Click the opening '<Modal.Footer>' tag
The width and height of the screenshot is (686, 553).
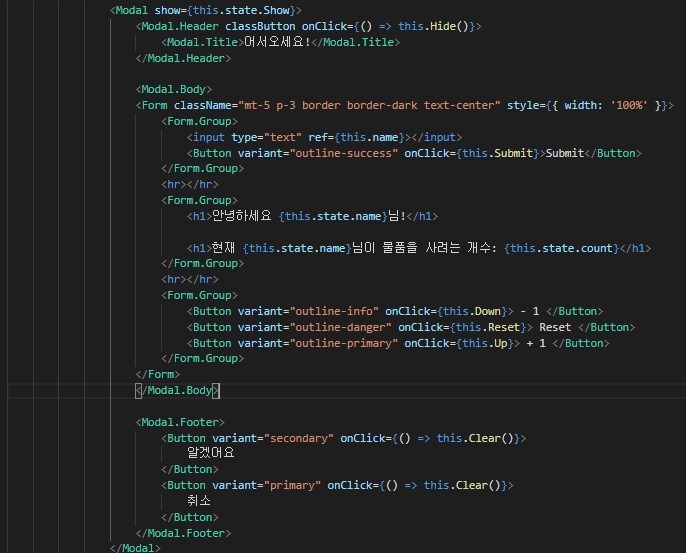180,423
